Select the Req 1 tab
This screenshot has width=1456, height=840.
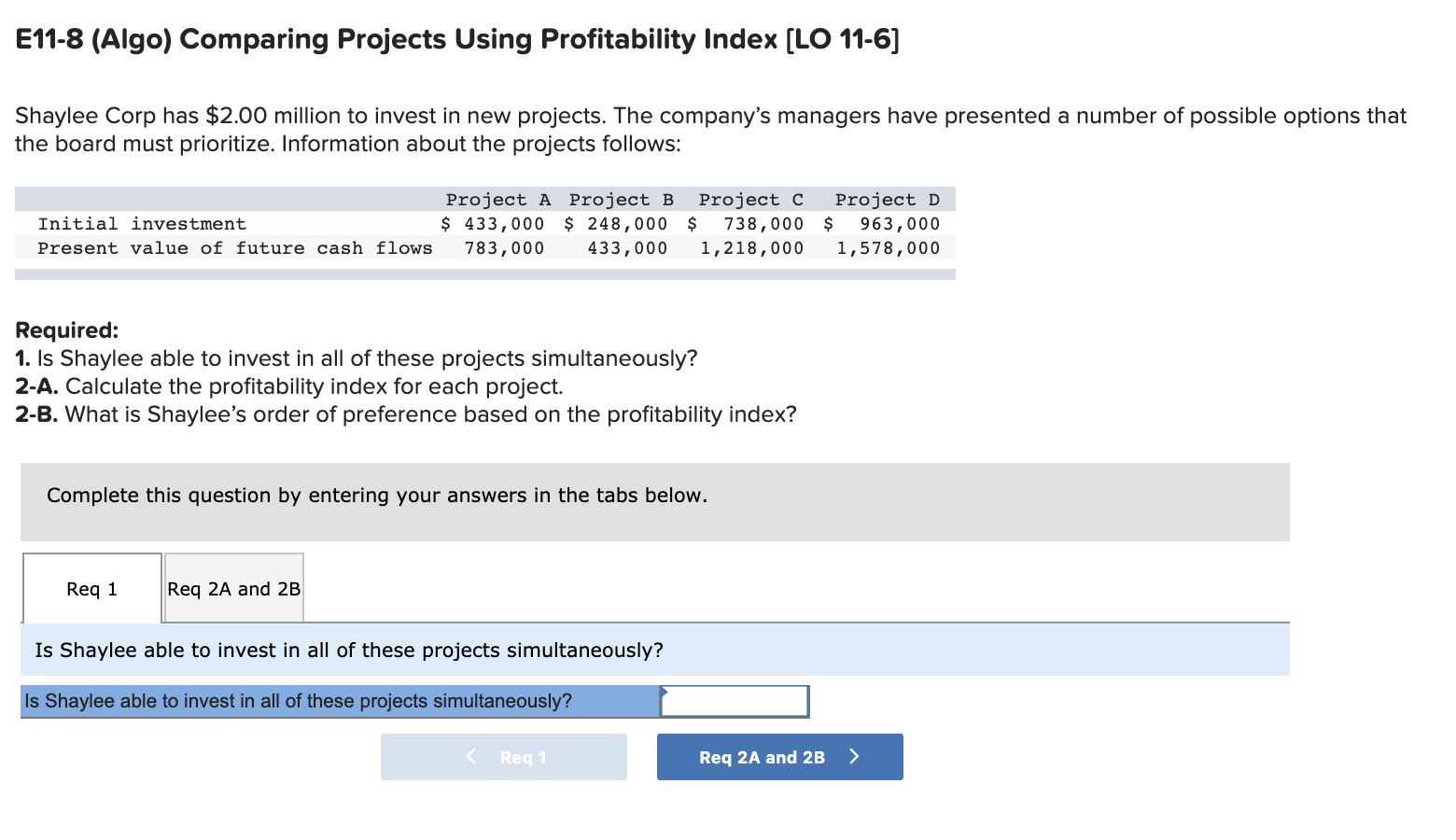(x=91, y=588)
